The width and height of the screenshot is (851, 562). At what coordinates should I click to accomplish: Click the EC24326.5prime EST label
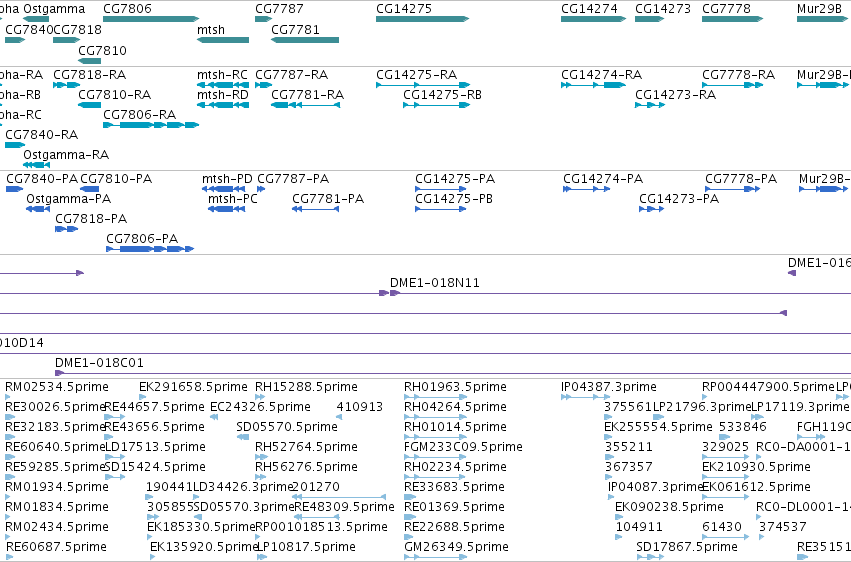click(261, 407)
